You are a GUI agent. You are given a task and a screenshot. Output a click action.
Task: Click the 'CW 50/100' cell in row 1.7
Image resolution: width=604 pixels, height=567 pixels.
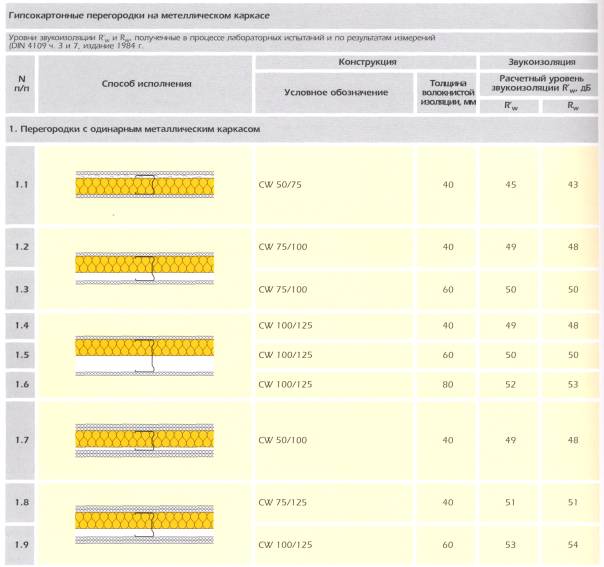(285, 440)
